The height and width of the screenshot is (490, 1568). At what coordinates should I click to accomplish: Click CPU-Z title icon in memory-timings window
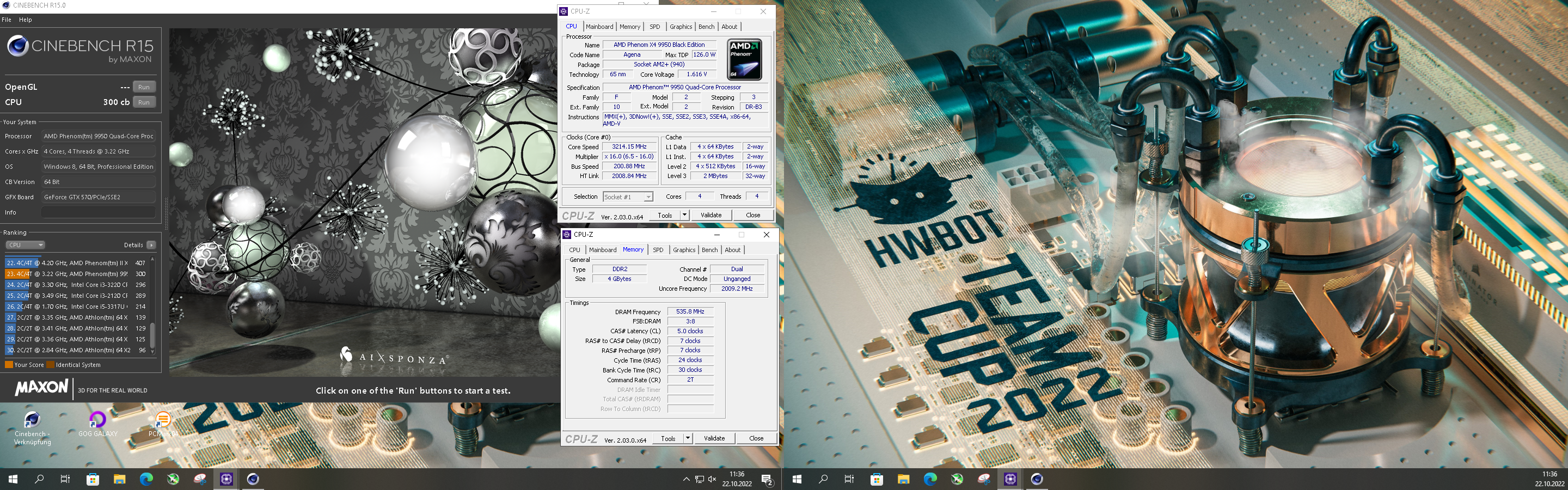pyautogui.click(x=567, y=234)
